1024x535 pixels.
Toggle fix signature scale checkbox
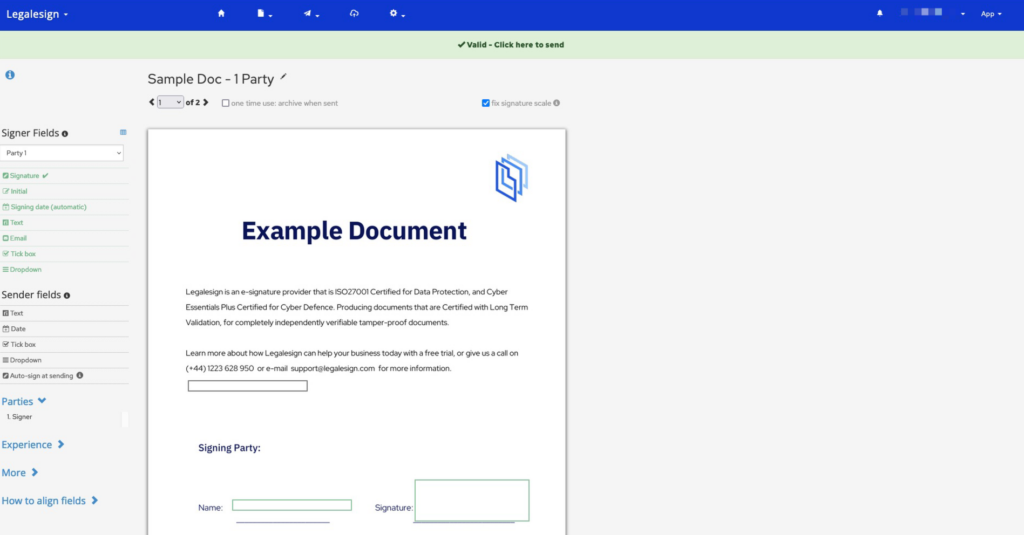485,103
